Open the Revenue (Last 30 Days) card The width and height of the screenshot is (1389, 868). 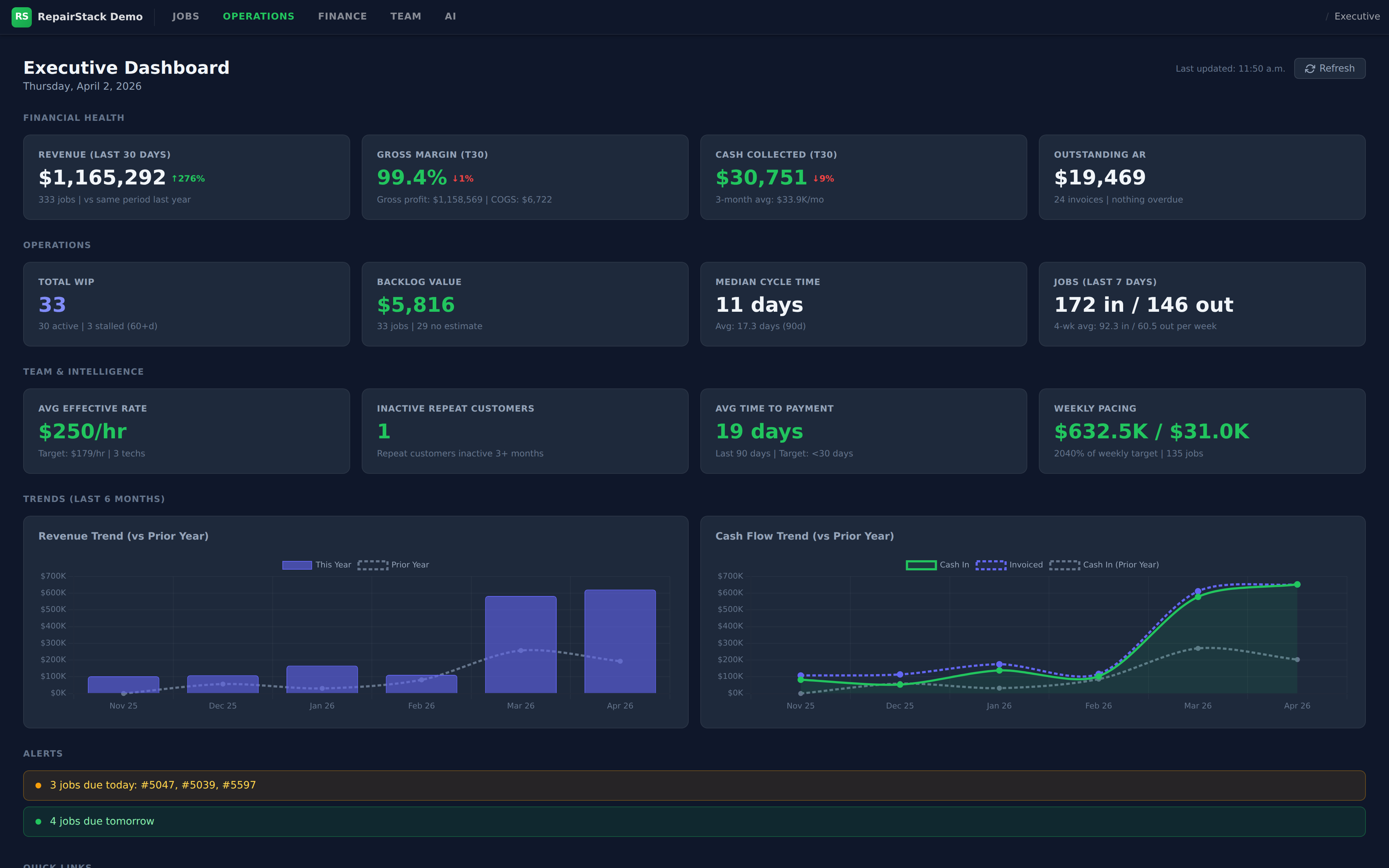(186, 176)
